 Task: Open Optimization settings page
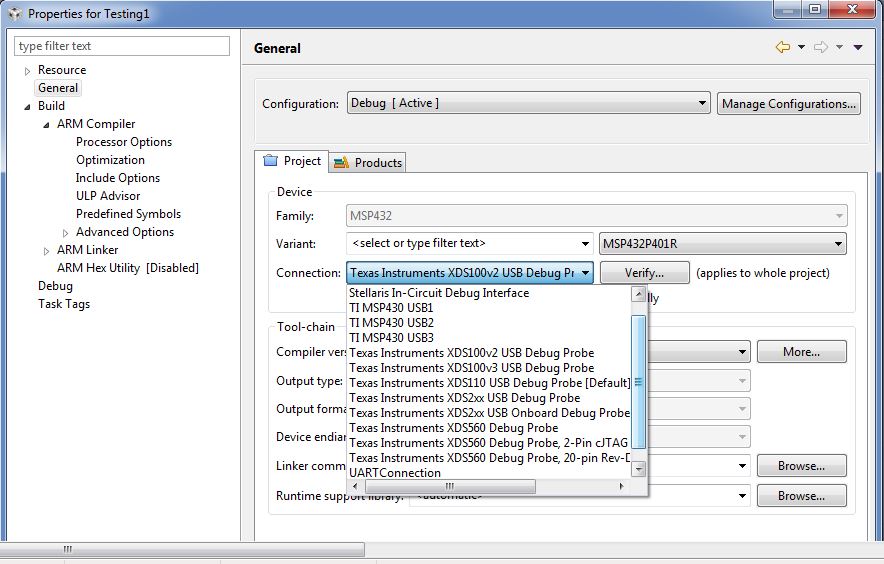pyautogui.click(x=110, y=160)
